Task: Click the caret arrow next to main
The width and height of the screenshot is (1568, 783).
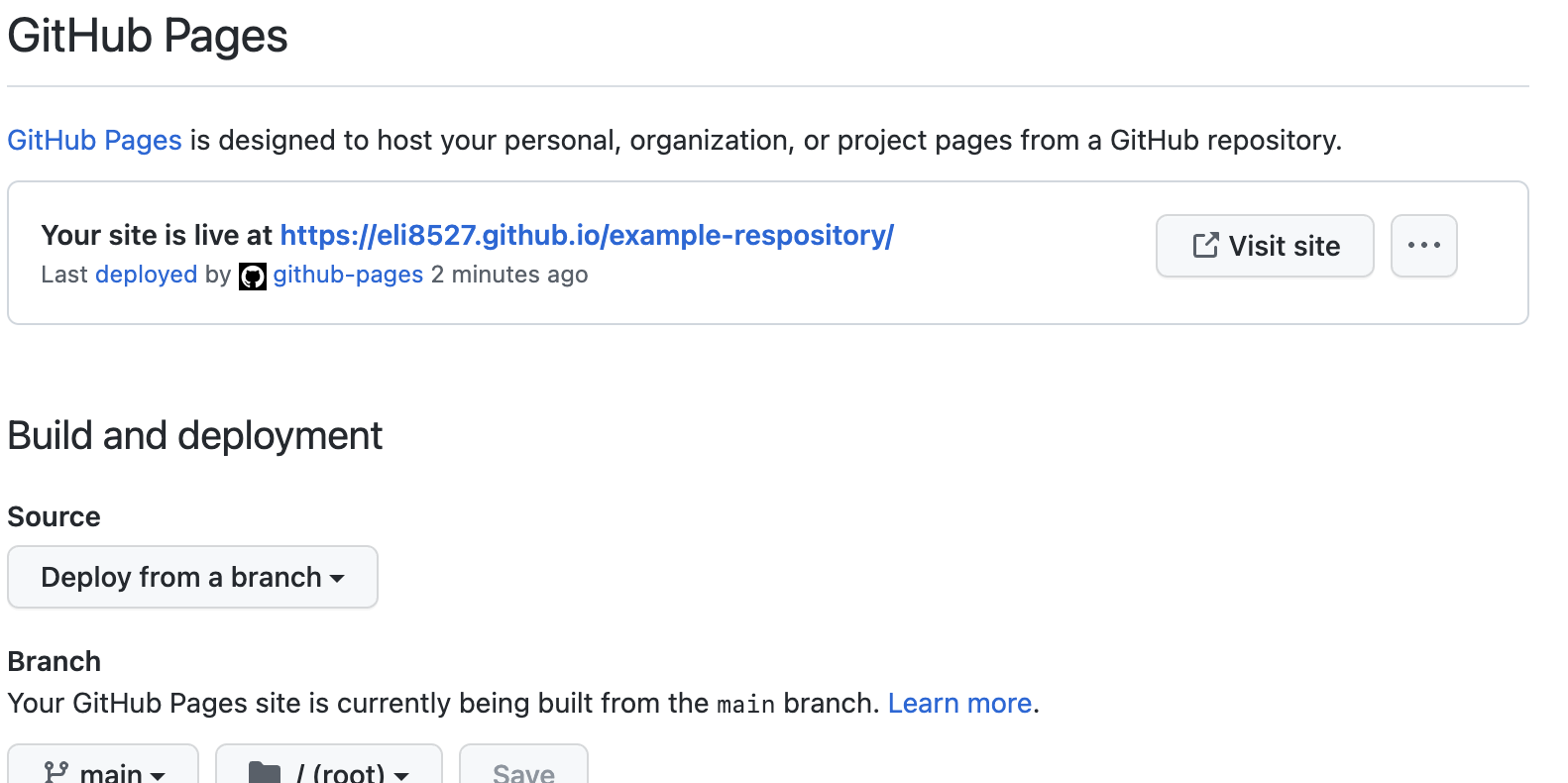Action: coord(159,774)
